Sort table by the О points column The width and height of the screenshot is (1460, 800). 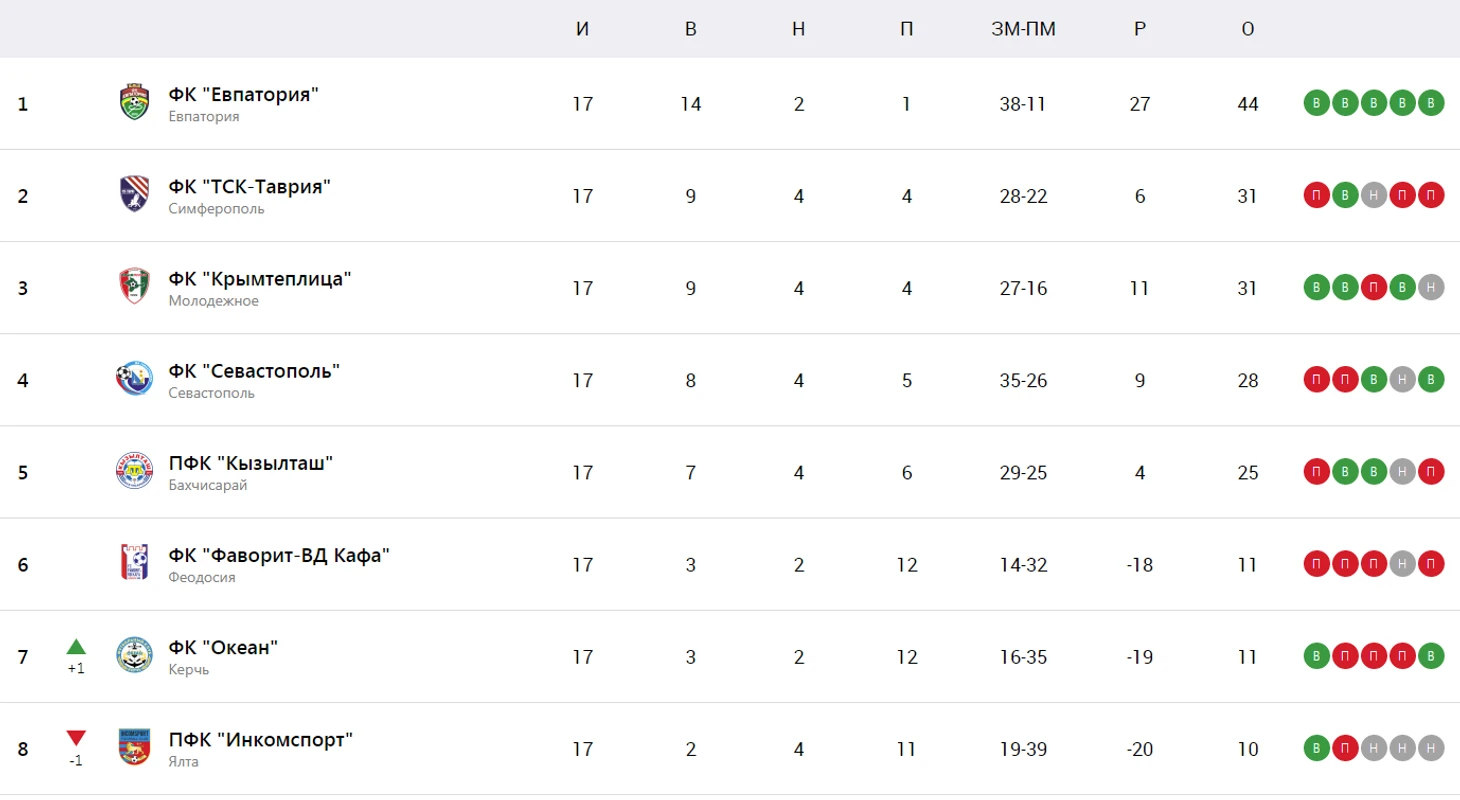(1247, 29)
